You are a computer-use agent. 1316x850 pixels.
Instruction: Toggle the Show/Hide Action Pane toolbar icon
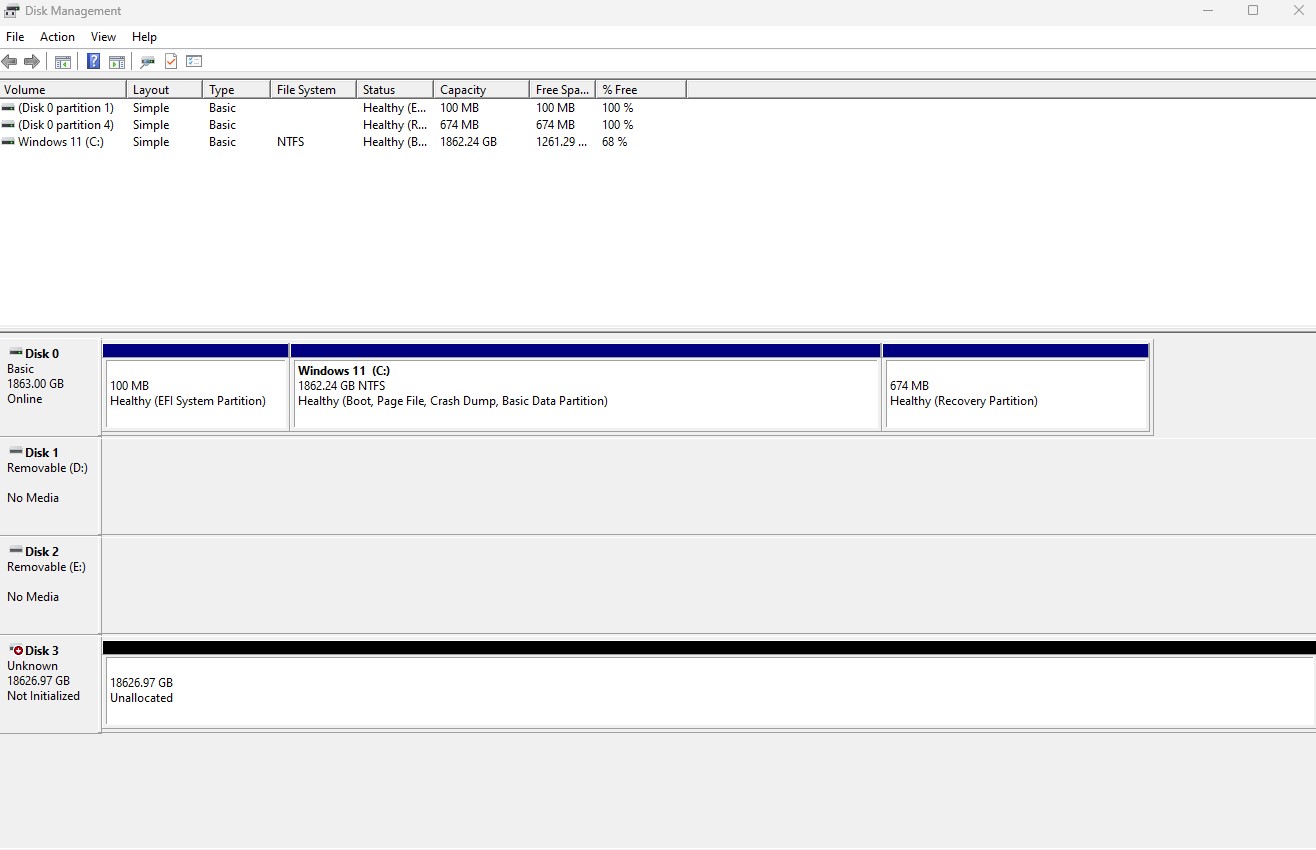(117, 62)
